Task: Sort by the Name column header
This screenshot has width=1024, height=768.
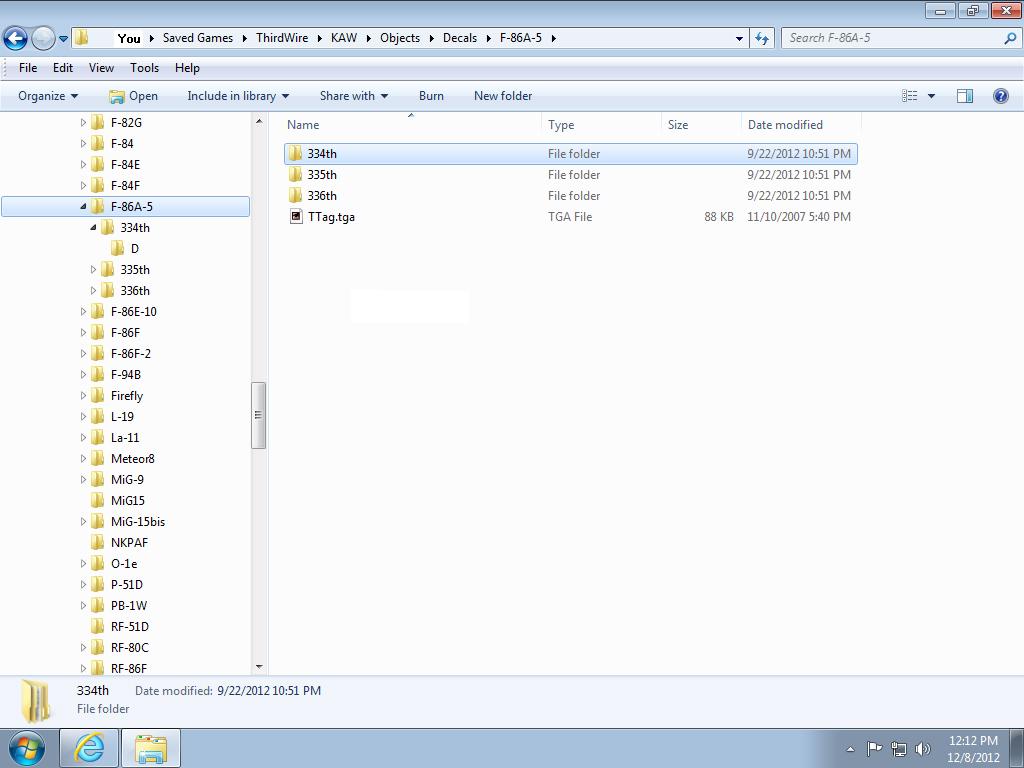Action: pos(413,125)
